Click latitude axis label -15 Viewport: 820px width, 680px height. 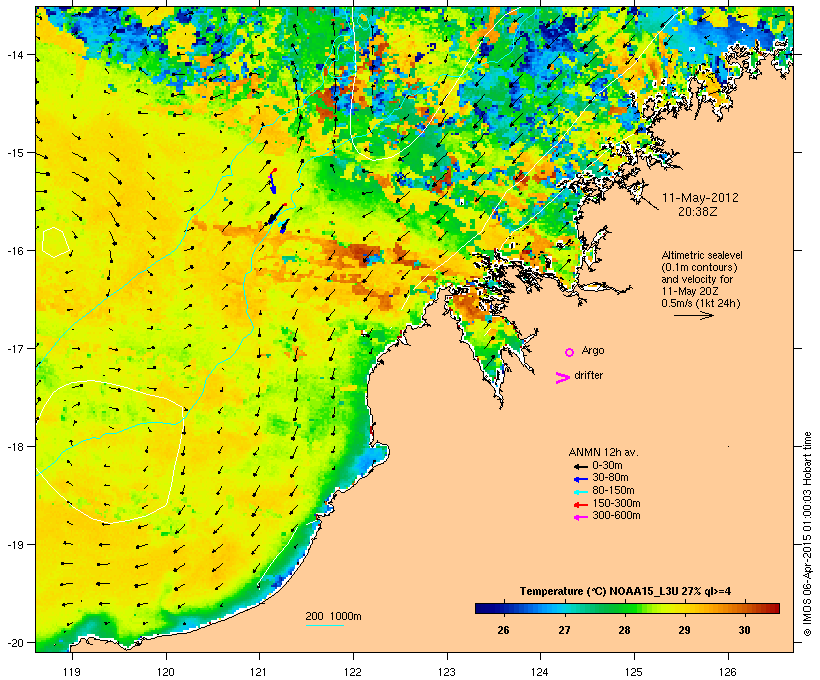click(14, 153)
